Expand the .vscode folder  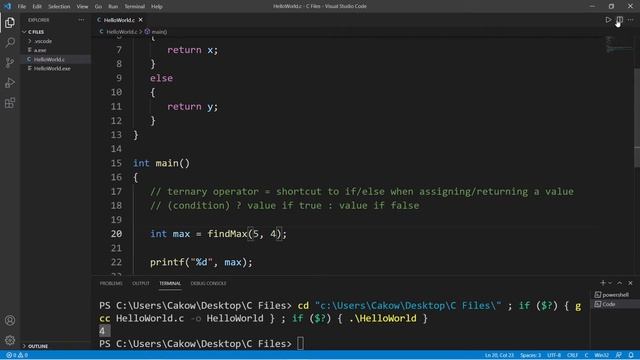pos(43,41)
